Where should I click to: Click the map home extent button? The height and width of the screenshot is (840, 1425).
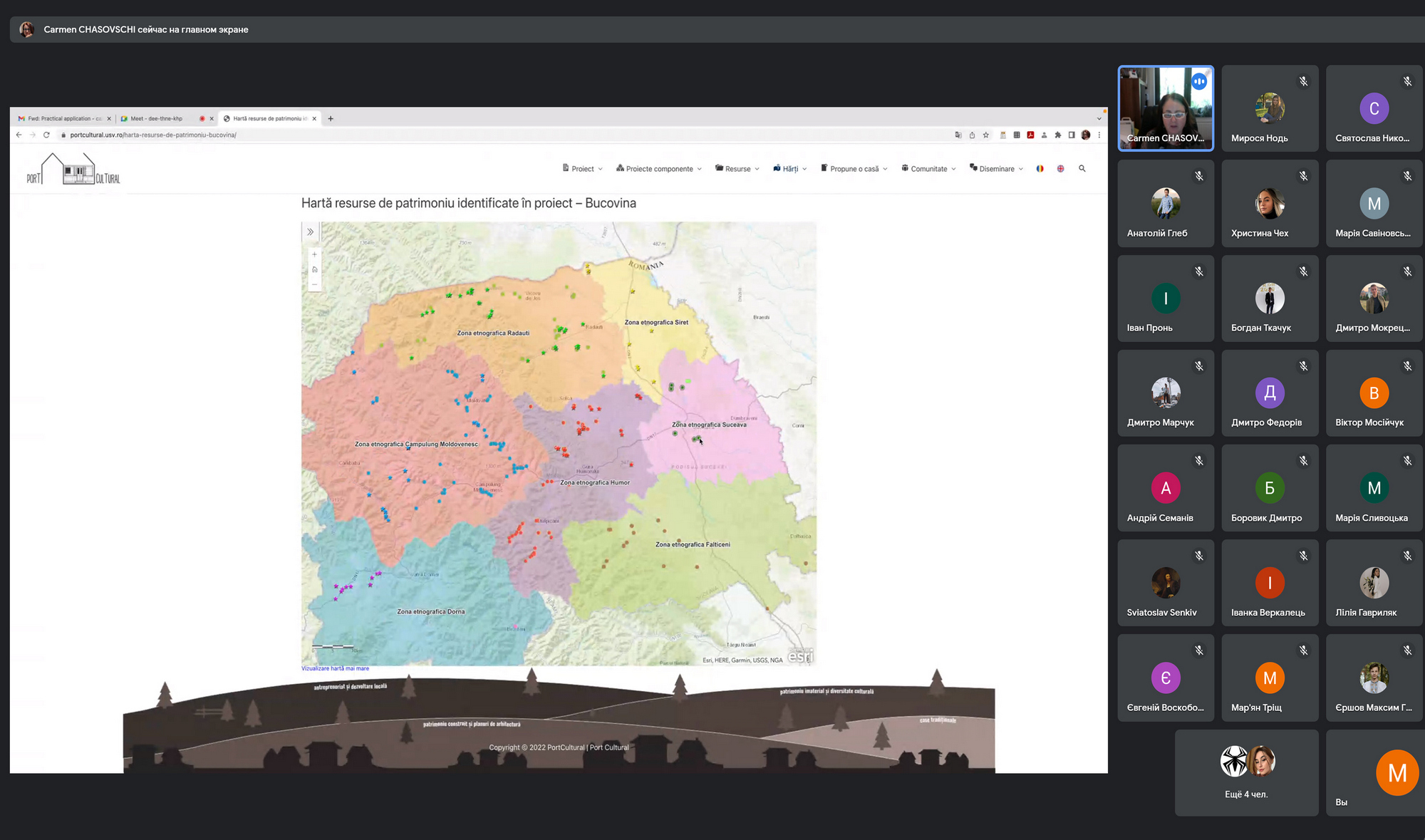coord(314,269)
